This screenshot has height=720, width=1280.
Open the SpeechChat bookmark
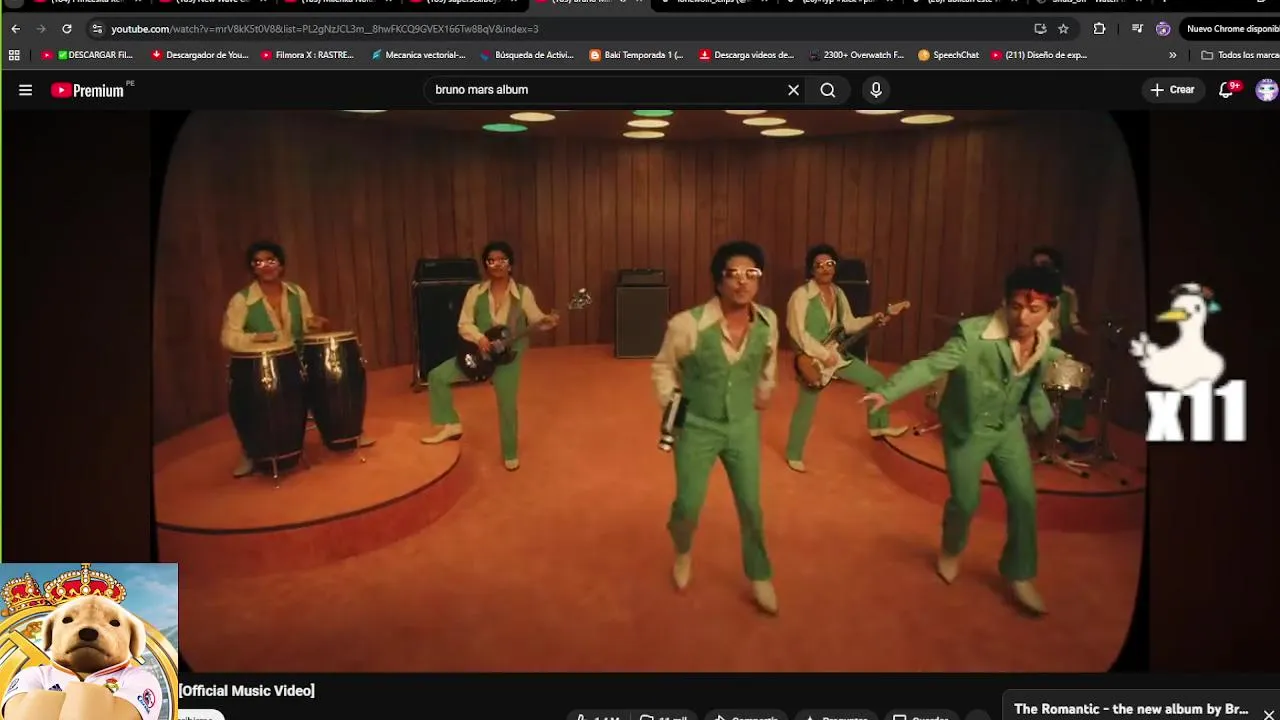[x=948, y=55]
